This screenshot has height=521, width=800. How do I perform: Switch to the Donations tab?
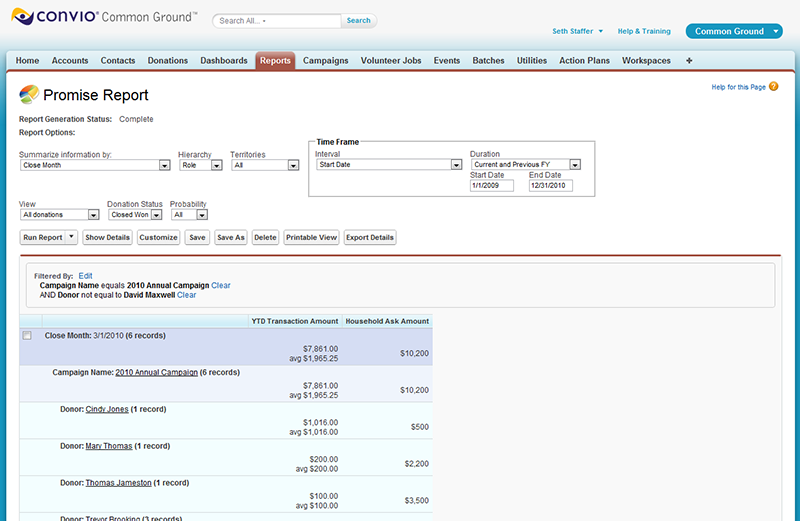pos(167,61)
